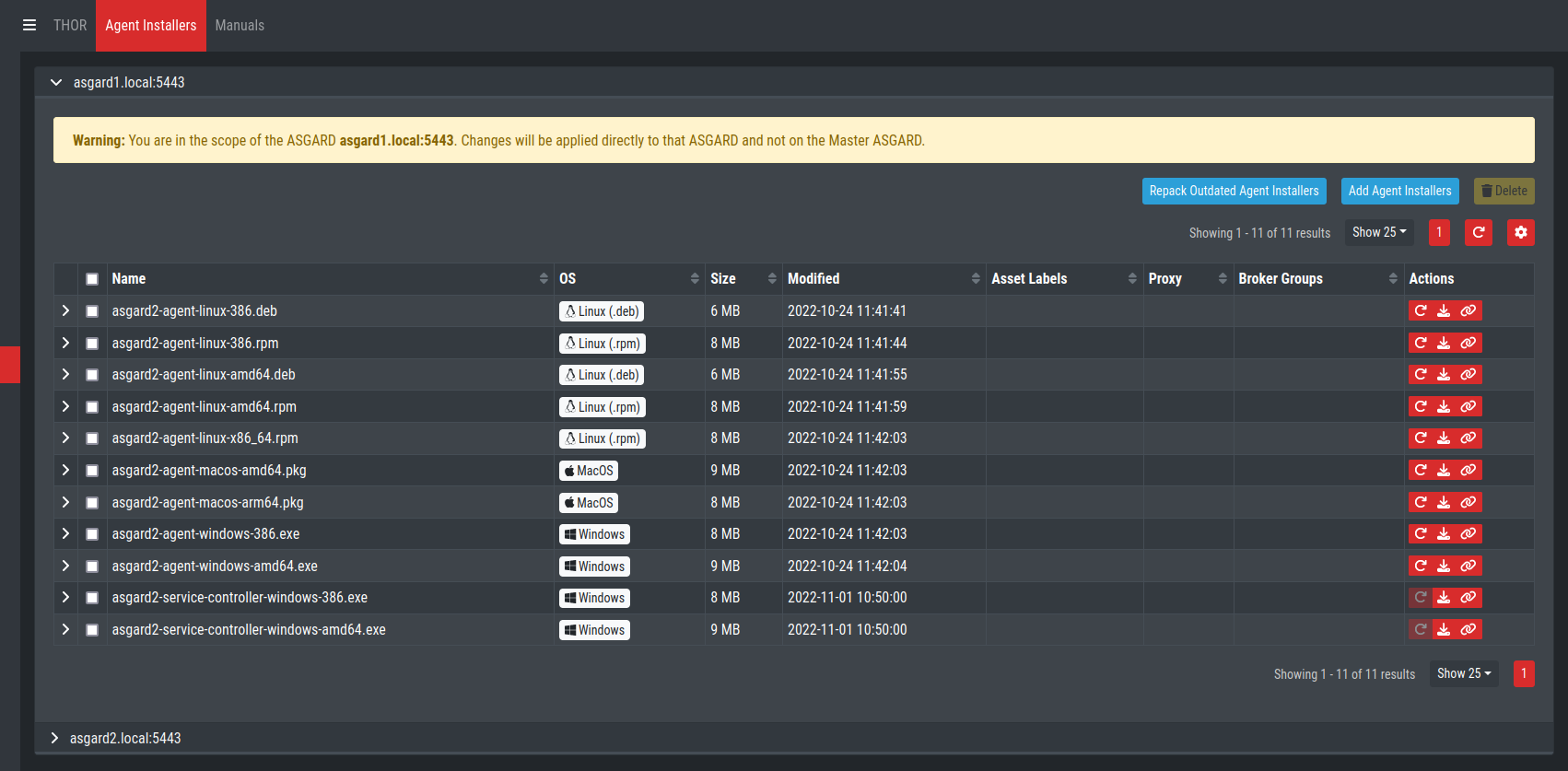Copy download link for asgard2-agent-linux-386.deb

click(1469, 311)
